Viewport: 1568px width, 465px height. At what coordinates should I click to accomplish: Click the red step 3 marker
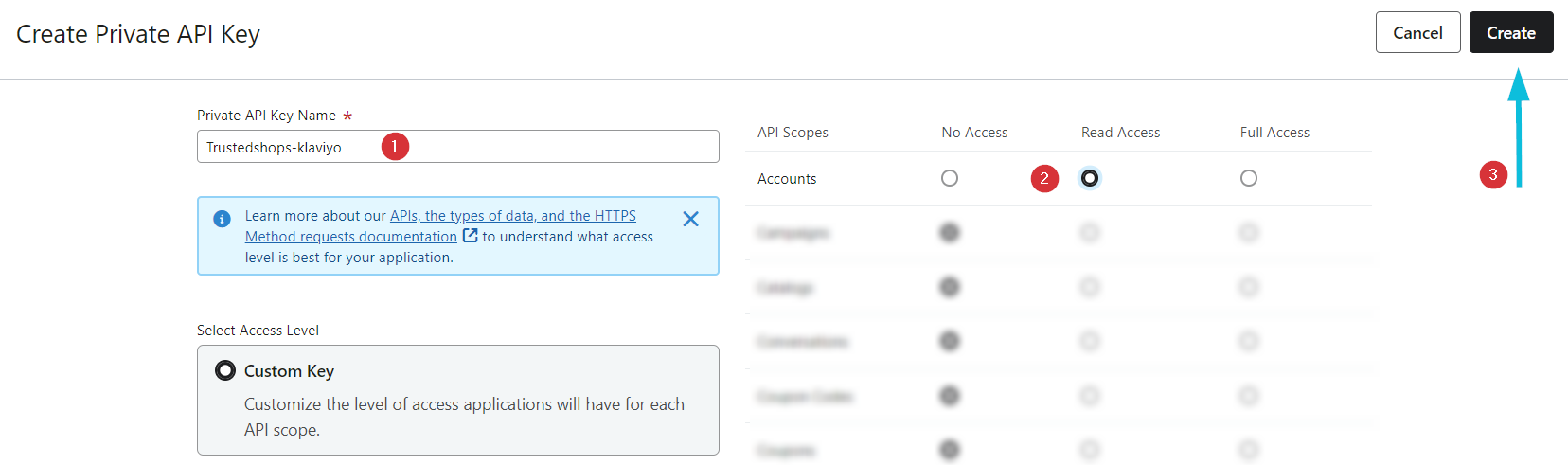[x=1493, y=174]
